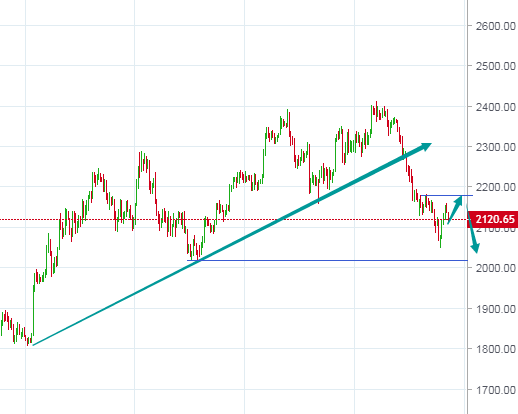Select the small upward teal arrow
Viewport: 518px width, 414px height.
(455, 210)
